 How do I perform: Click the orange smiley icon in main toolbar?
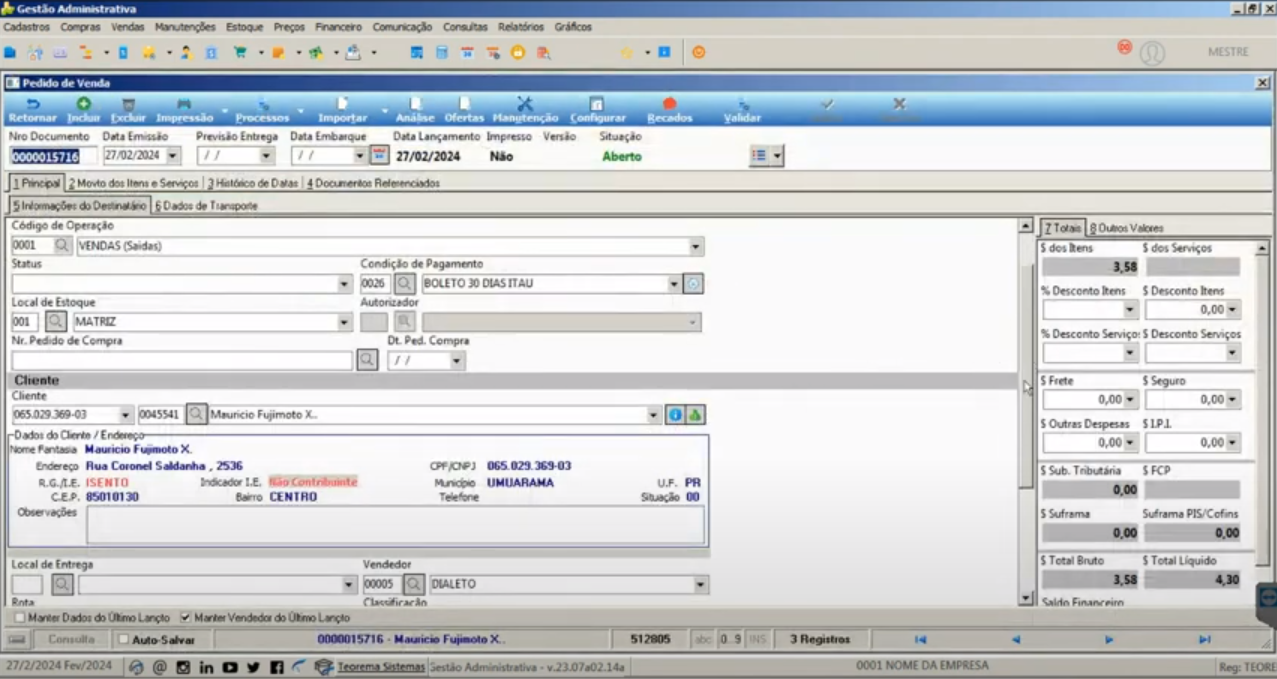click(x=698, y=52)
